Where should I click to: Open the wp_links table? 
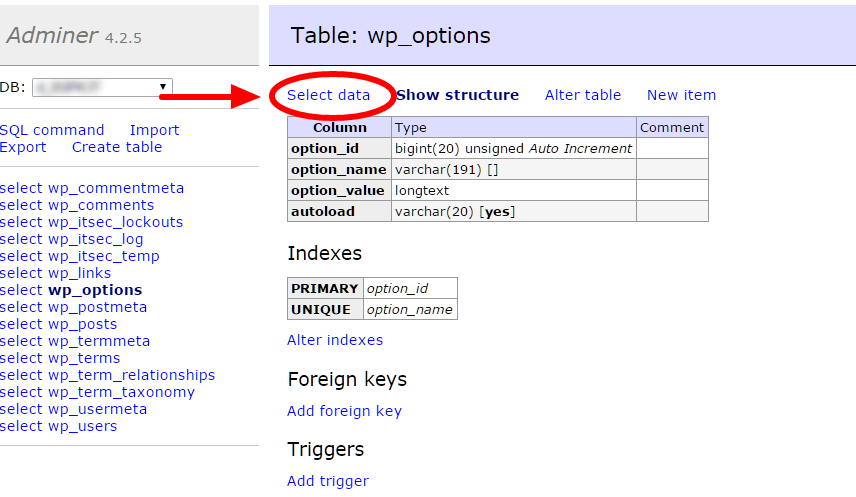79,273
